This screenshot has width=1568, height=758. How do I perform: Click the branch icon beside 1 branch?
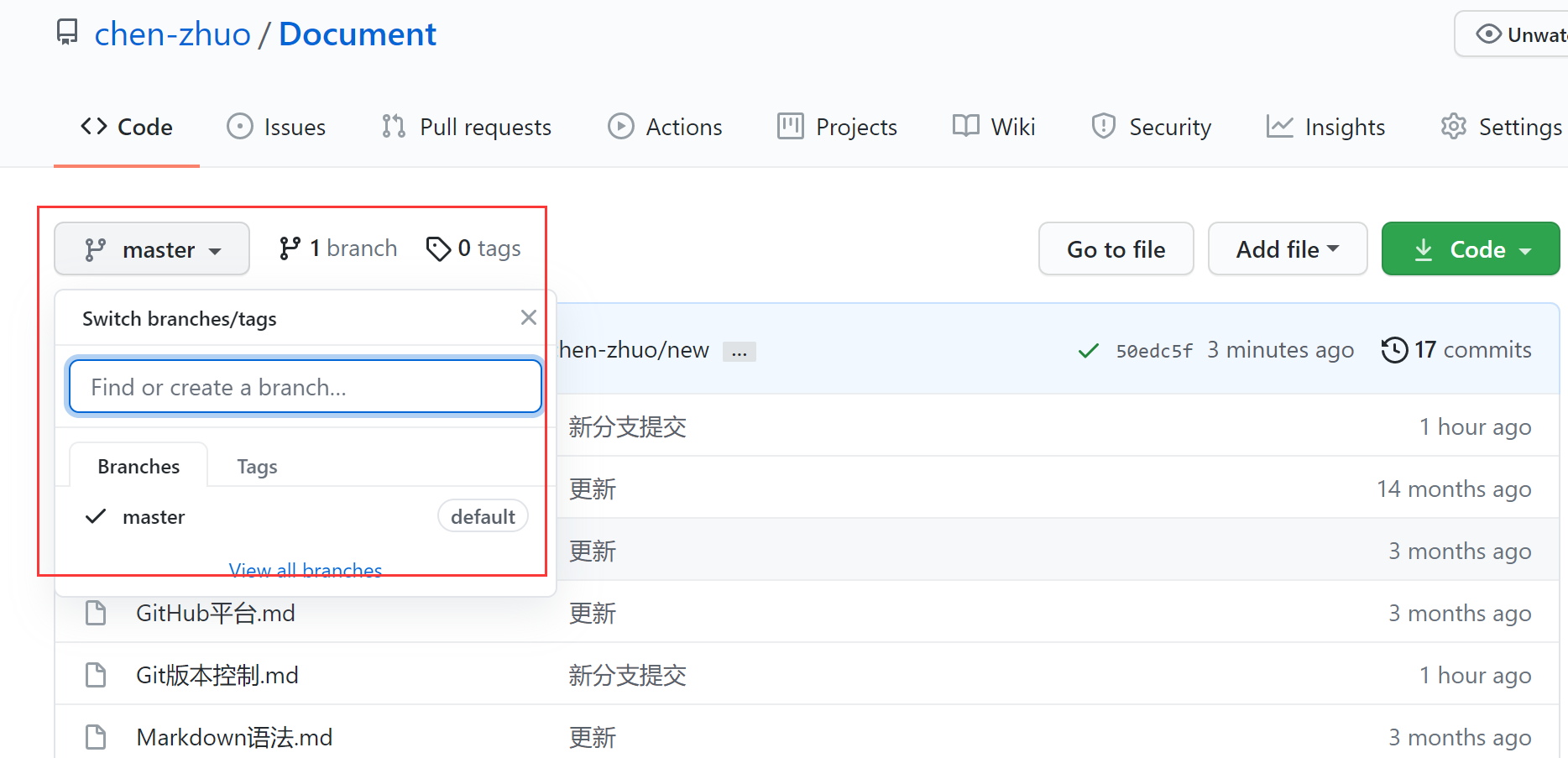290,248
